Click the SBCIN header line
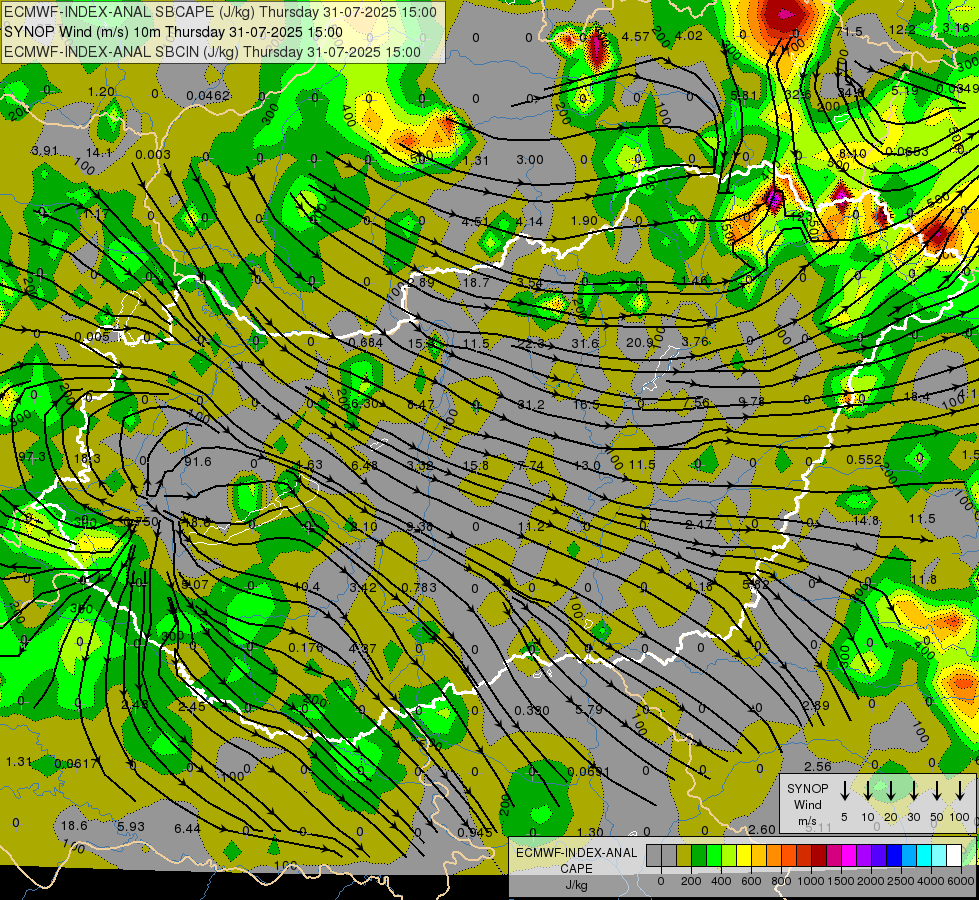Screen dimensions: 979x900 point(212,52)
